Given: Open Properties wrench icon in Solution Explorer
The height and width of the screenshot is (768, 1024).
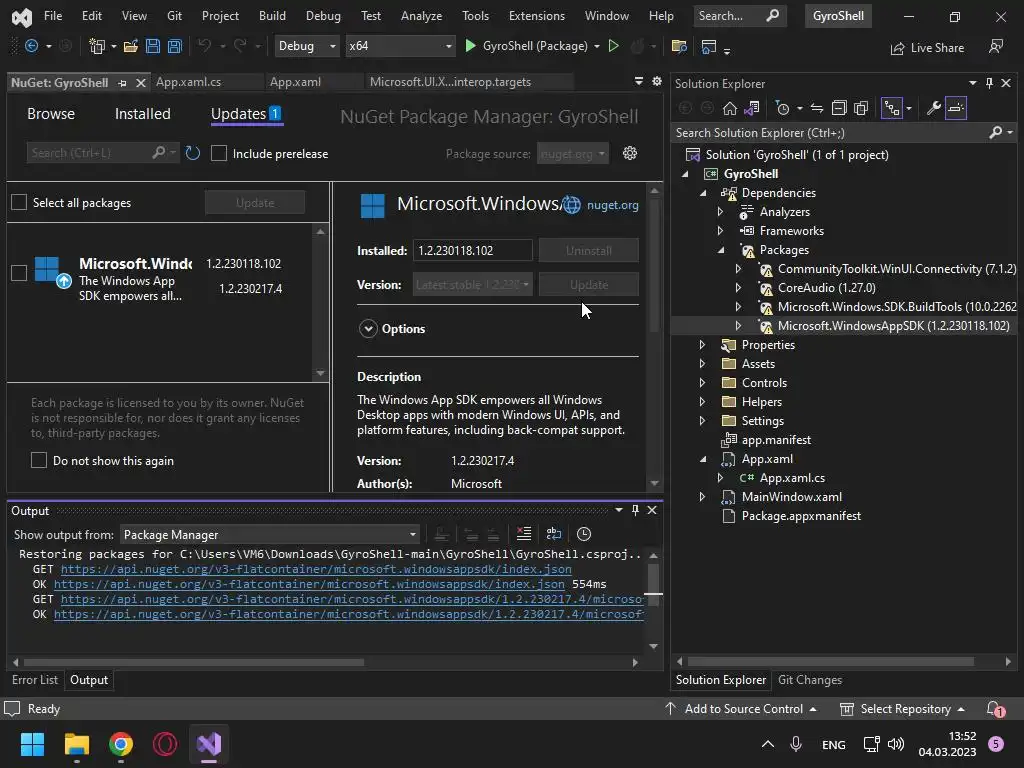Looking at the screenshot, I should point(934,108).
